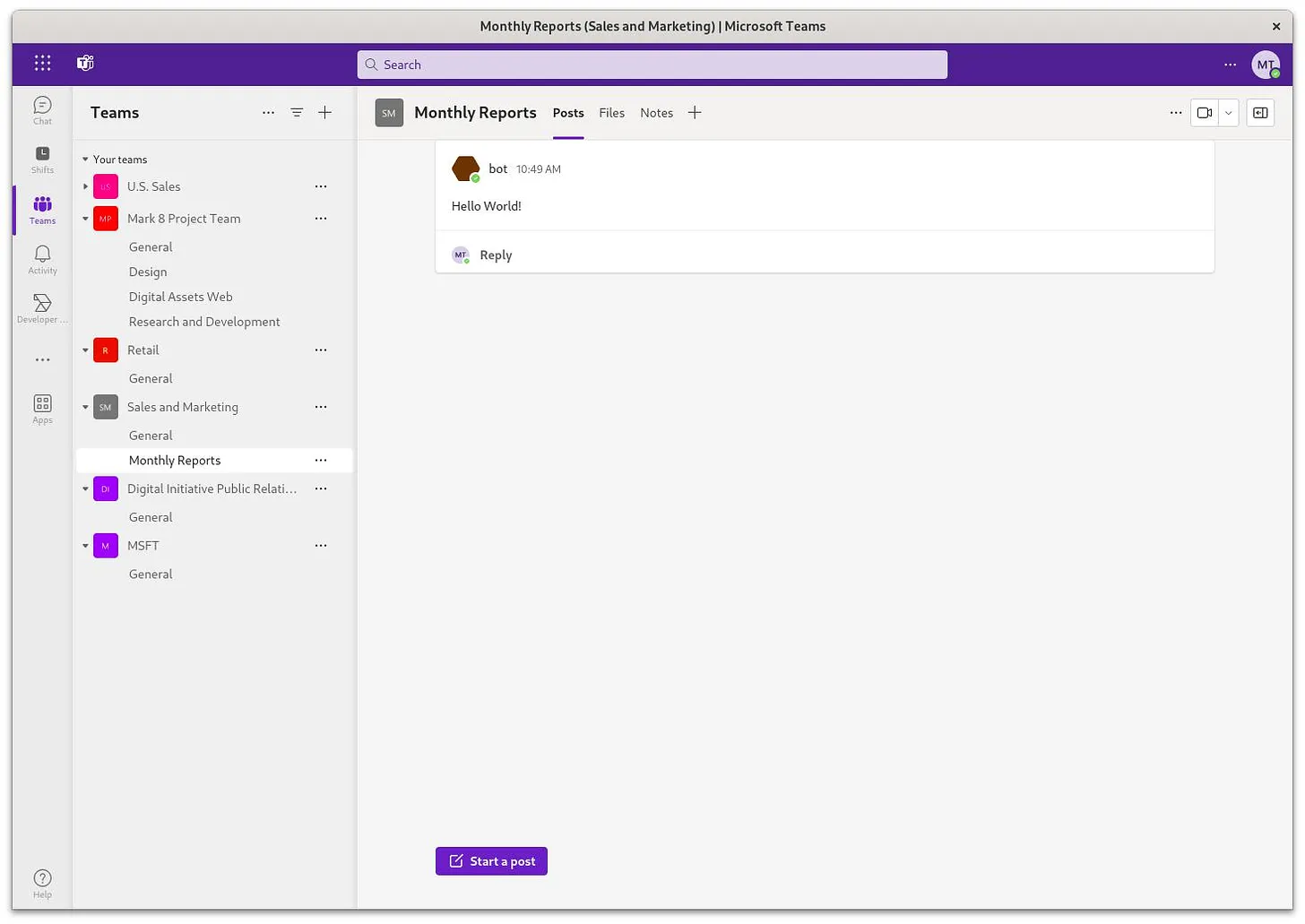Open General channel under Digital Initiative
The height and width of the screenshot is (924, 1305).
click(x=151, y=517)
